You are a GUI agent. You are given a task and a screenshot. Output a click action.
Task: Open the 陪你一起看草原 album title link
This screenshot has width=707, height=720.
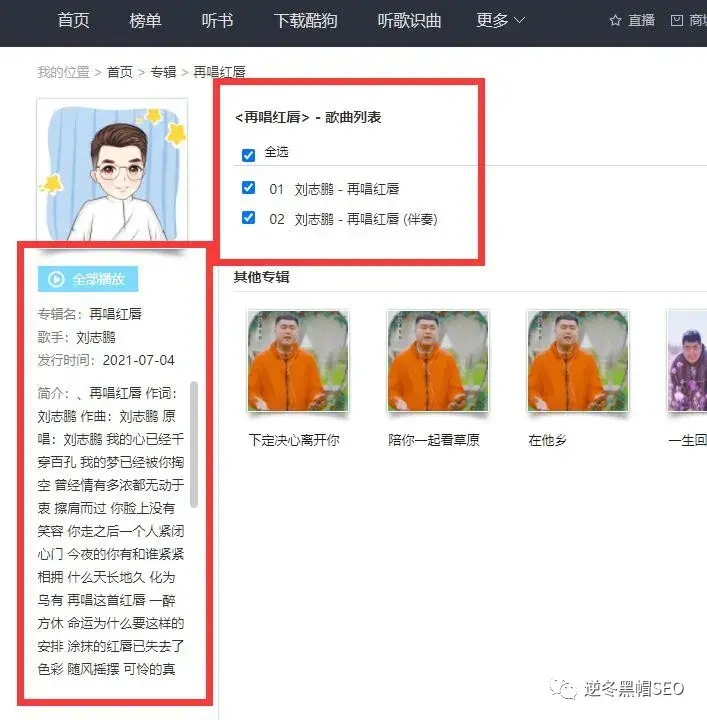[x=434, y=440]
